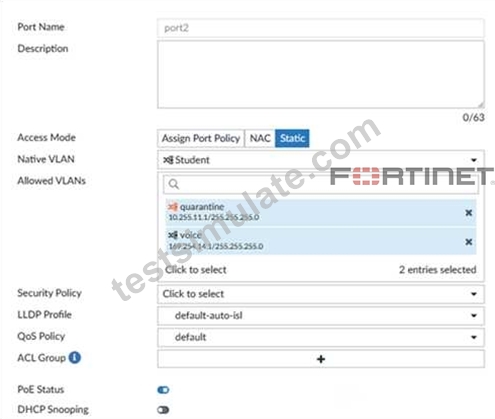Screen dimensions: 495x419
Task: Add an ACL Group with plus button
Action: pos(321,359)
